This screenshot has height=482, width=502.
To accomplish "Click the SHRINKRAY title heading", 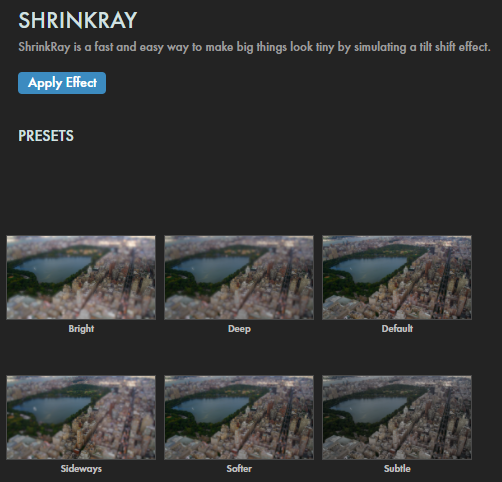I will 78,20.
